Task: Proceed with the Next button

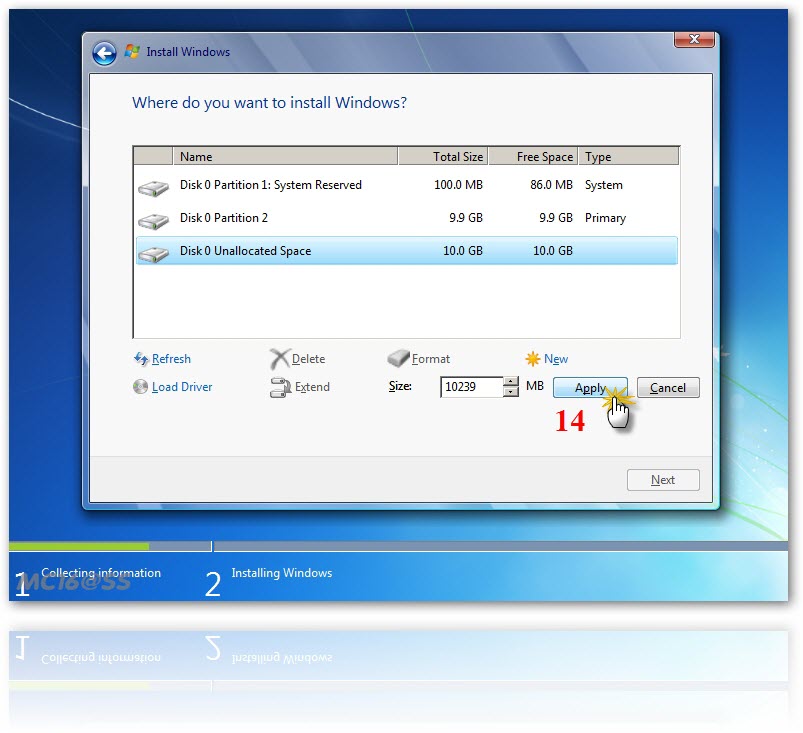Action: [663, 480]
